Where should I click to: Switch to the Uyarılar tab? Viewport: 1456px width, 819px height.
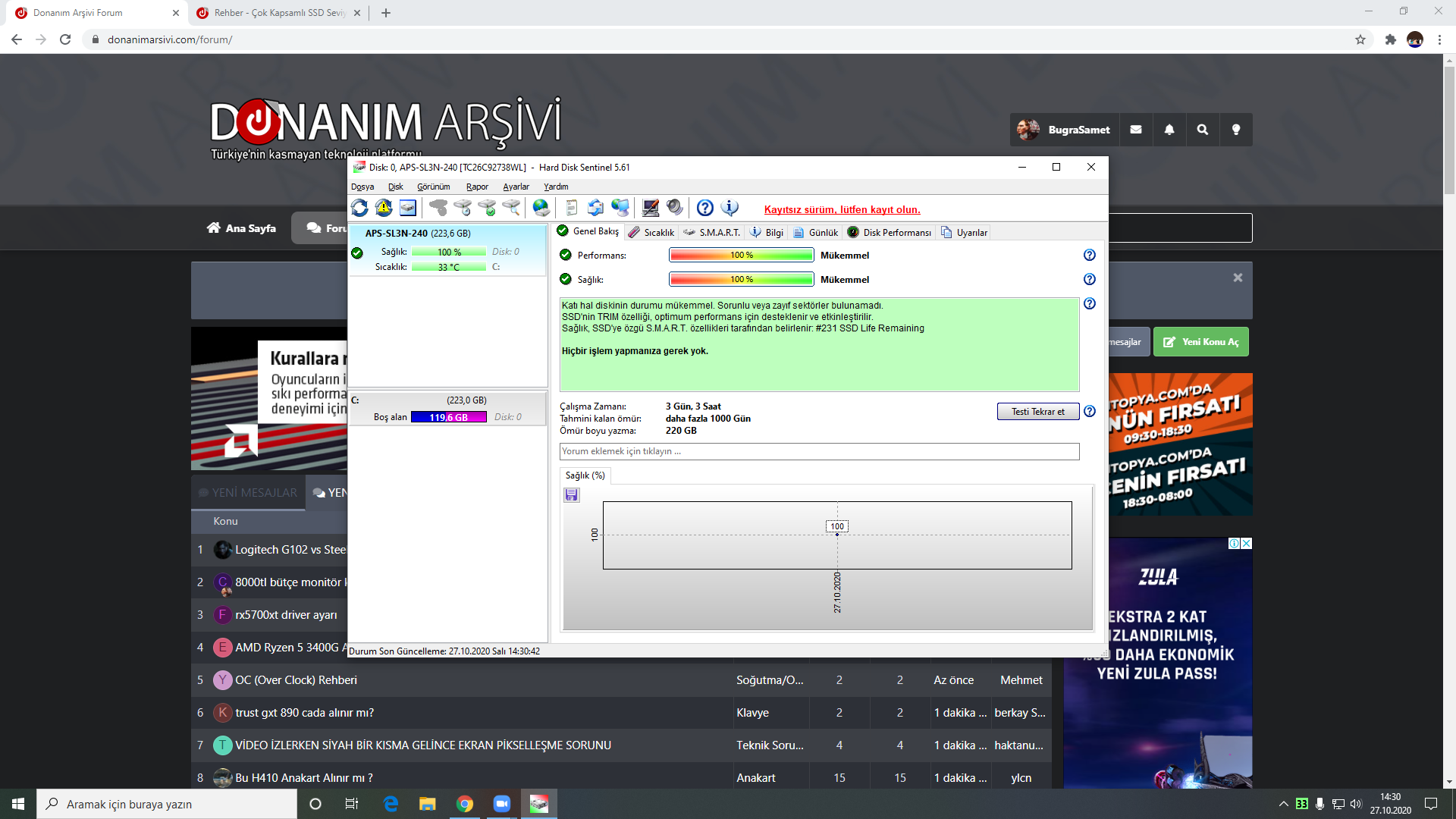tap(965, 233)
